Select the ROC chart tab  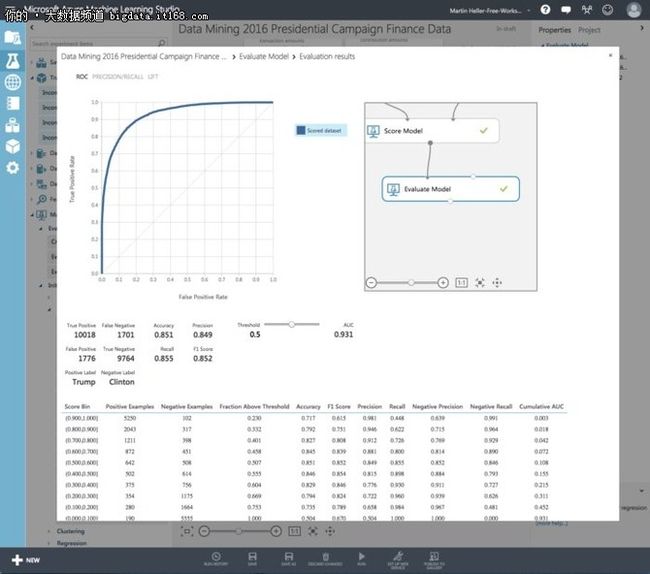tap(82, 77)
